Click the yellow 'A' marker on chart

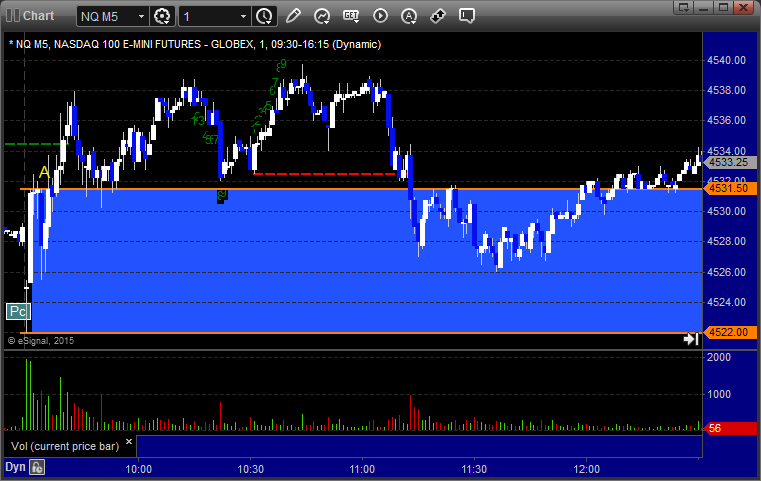44,172
